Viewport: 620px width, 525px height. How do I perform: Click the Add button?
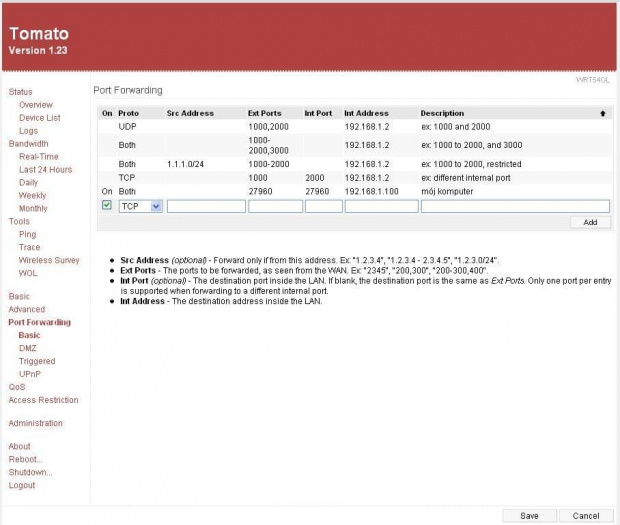590,222
